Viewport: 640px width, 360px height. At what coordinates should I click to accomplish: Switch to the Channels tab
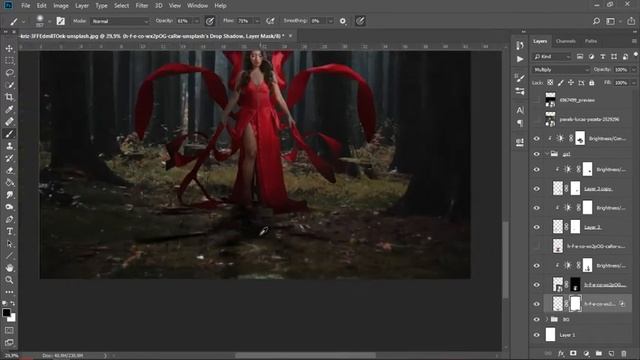coord(566,41)
